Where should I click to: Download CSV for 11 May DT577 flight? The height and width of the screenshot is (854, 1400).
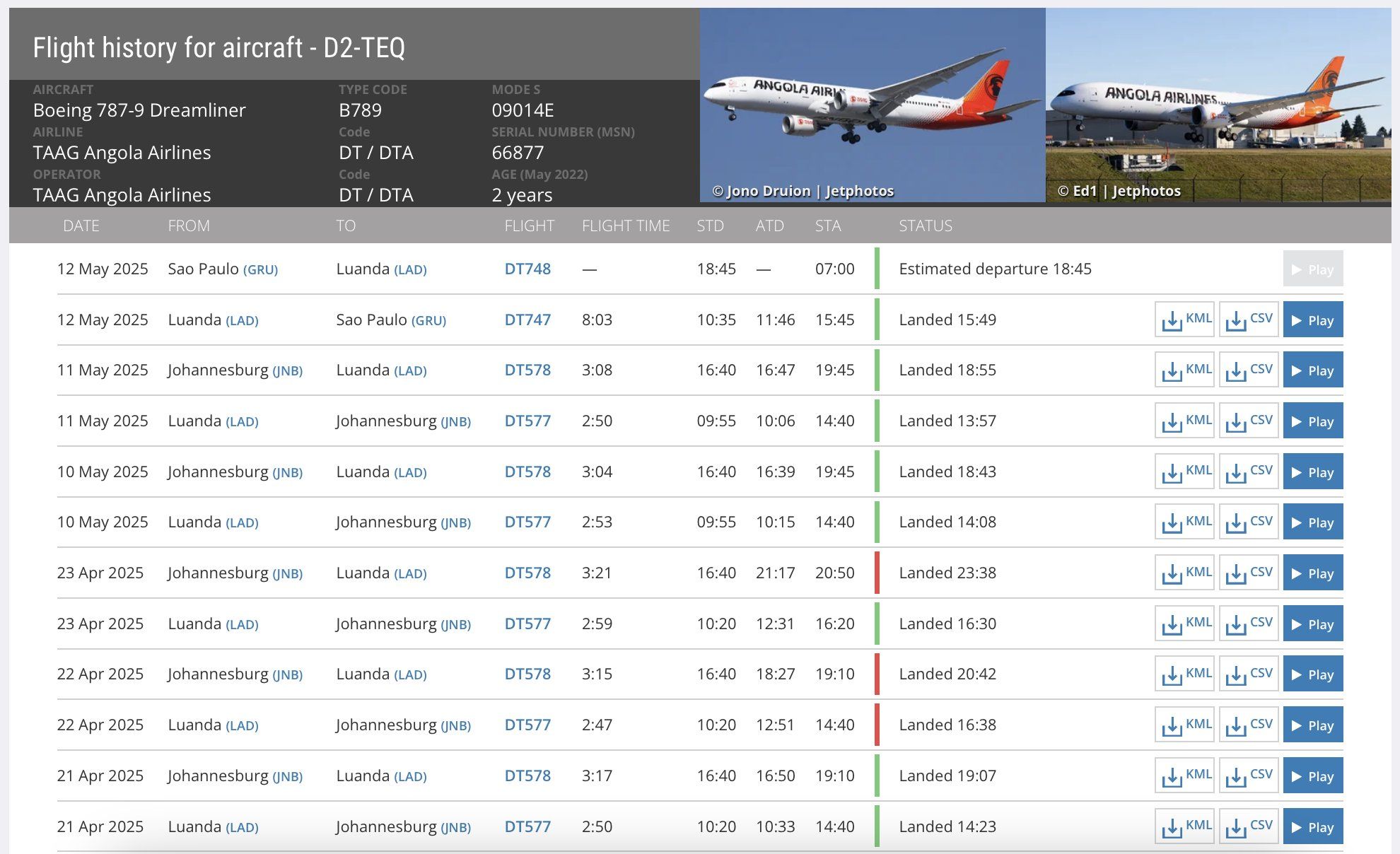pos(1249,421)
